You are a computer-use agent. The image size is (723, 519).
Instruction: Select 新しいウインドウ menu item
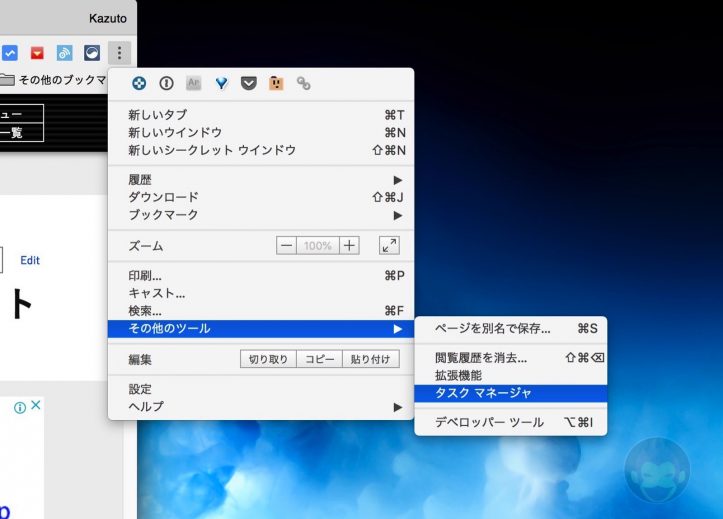pos(261,133)
